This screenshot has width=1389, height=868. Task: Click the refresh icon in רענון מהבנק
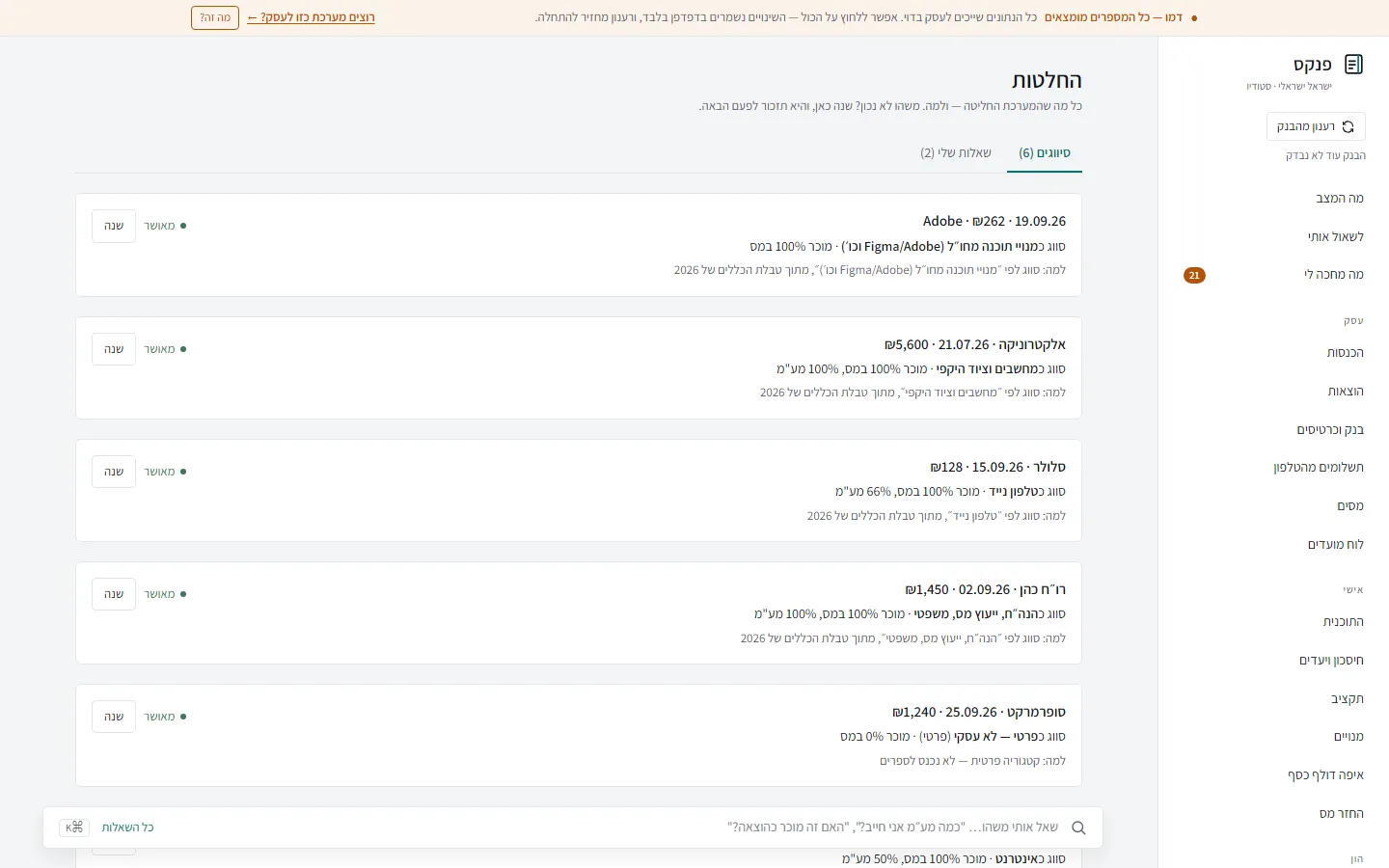point(1348,126)
